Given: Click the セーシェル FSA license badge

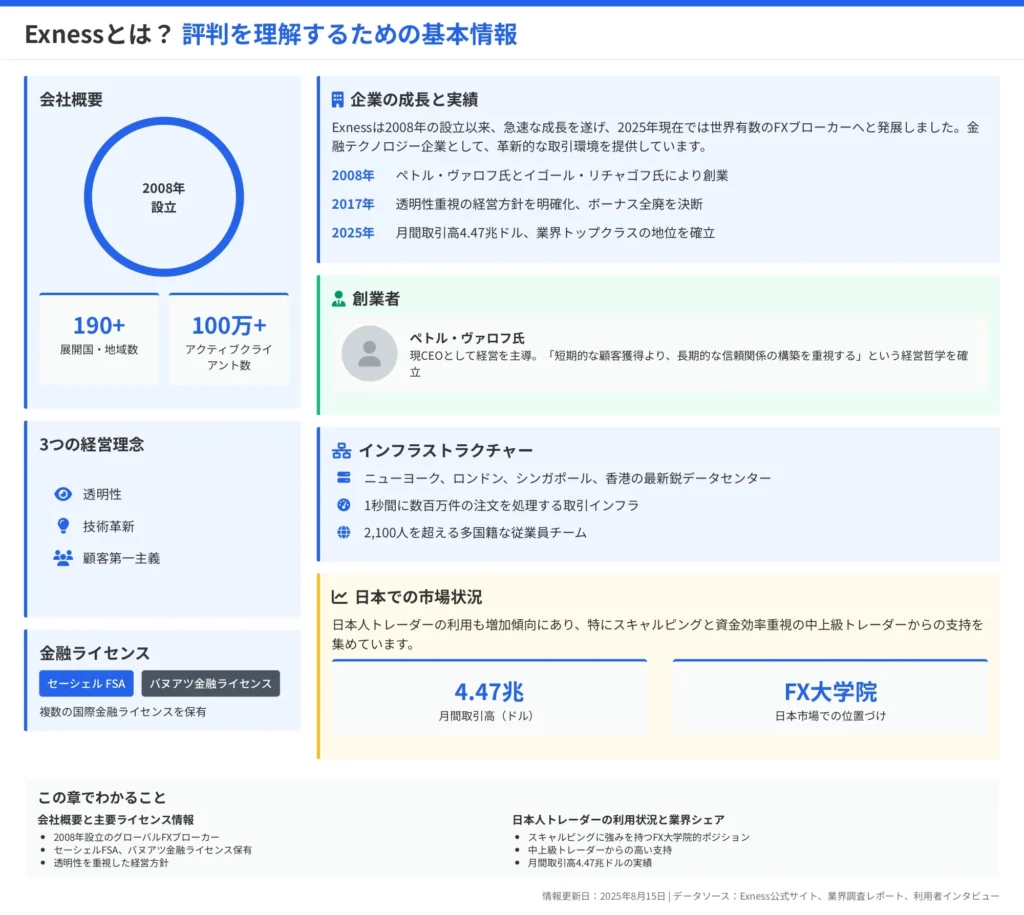Looking at the screenshot, I should [x=86, y=683].
